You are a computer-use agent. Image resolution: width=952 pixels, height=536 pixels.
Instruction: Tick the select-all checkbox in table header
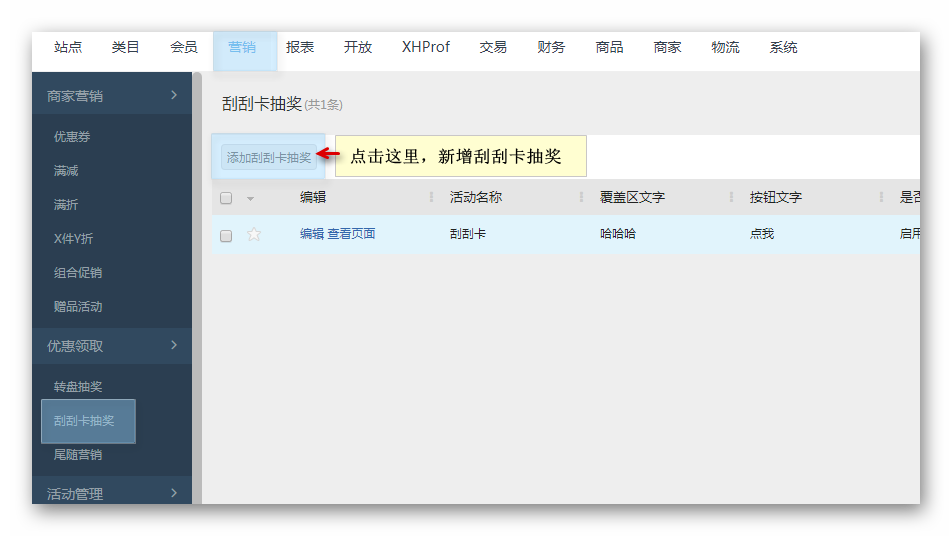(x=226, y=198)
